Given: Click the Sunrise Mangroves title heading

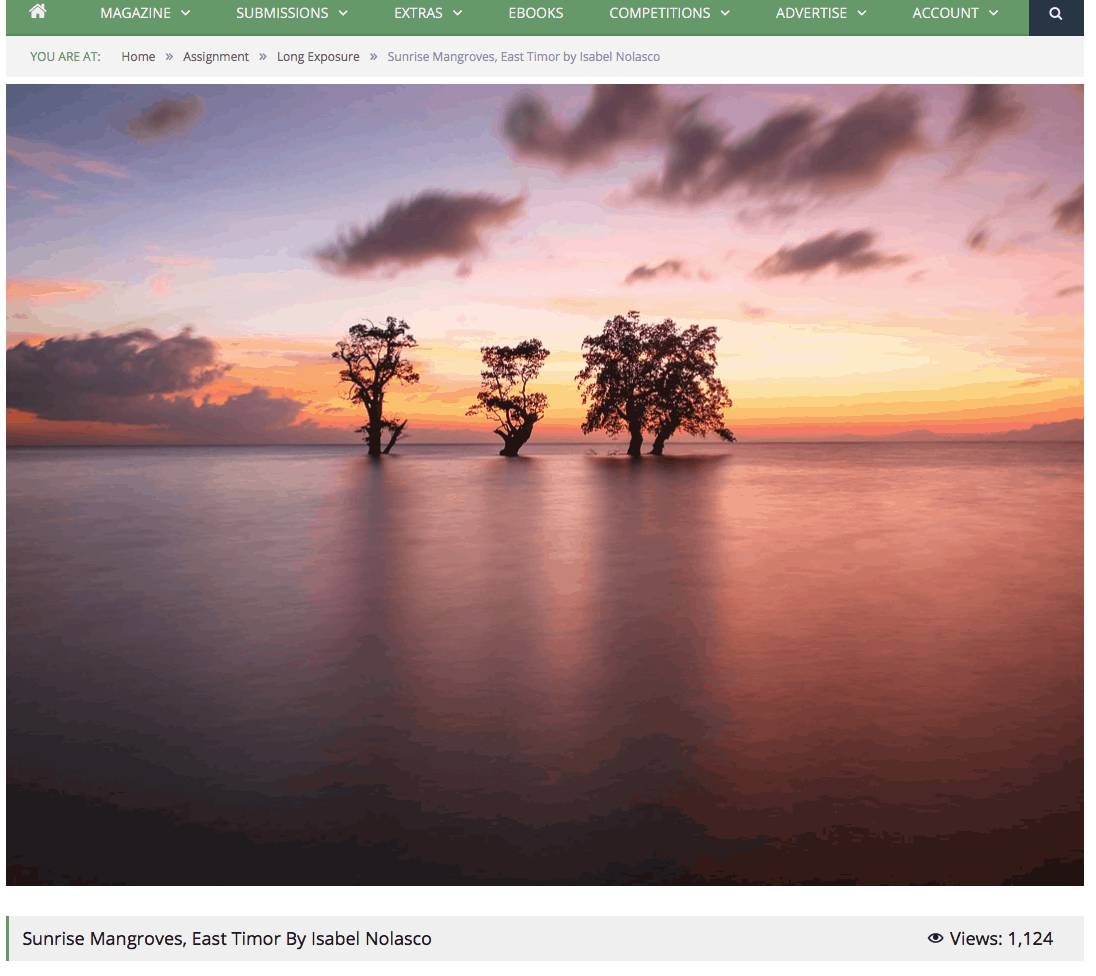Looking at the screenshot, I should pos(227,938).
